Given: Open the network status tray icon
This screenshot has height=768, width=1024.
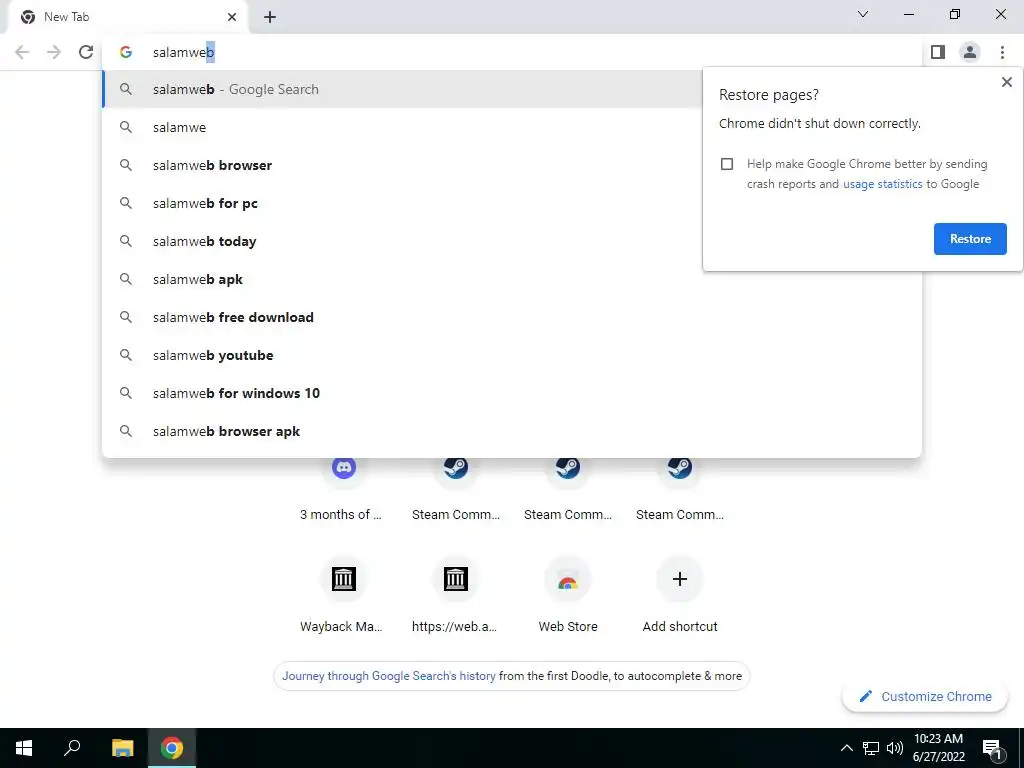Looking at the screenshot, I should (x=871, y=748).
